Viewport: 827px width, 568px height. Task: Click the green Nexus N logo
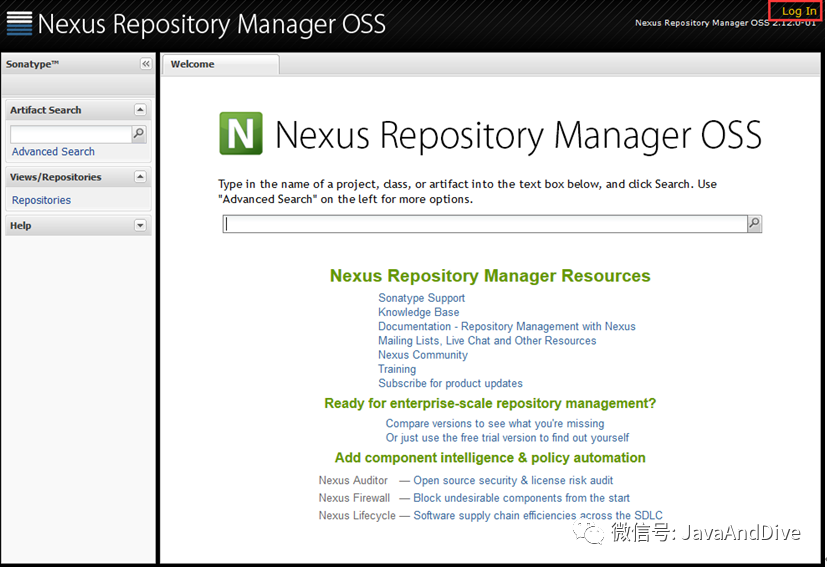click(x=241, y=133)
